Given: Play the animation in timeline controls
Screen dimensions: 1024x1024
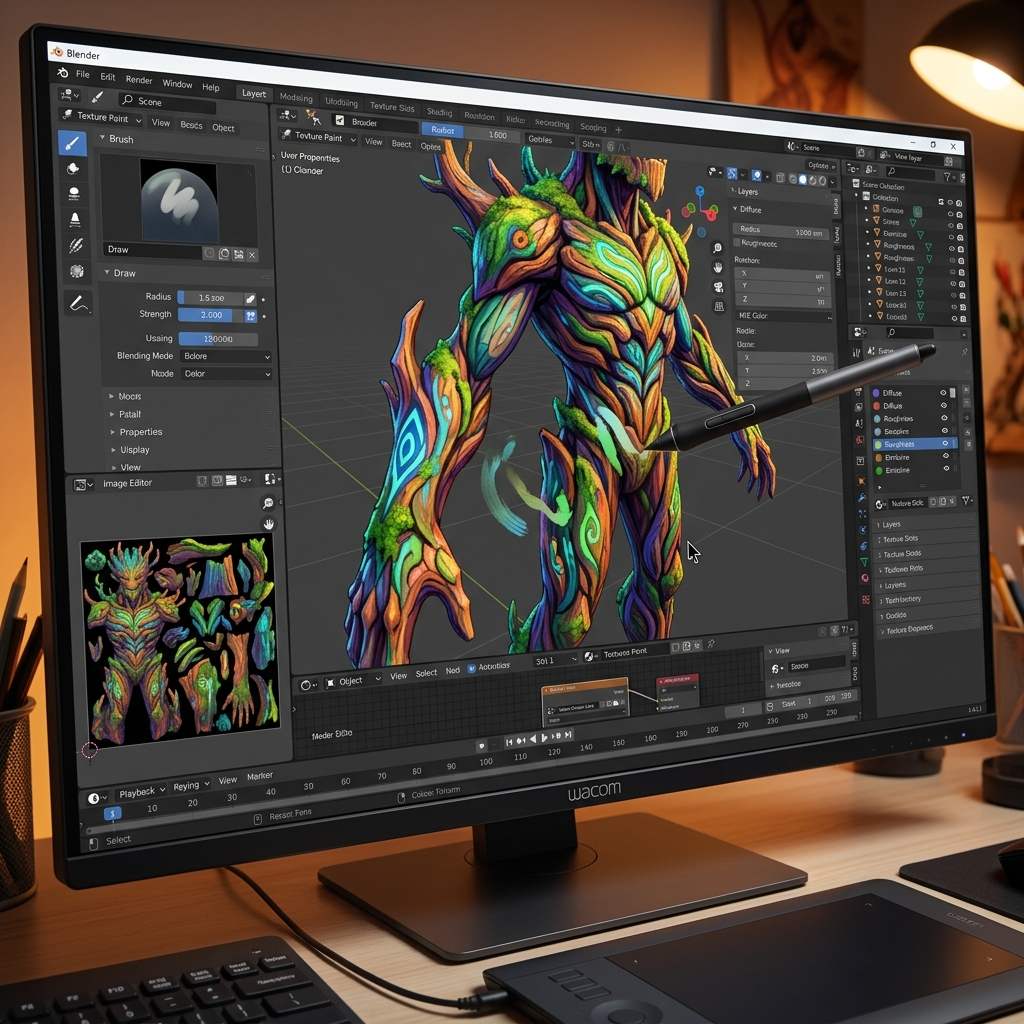Looking at the screenshot, I should 545,738.
